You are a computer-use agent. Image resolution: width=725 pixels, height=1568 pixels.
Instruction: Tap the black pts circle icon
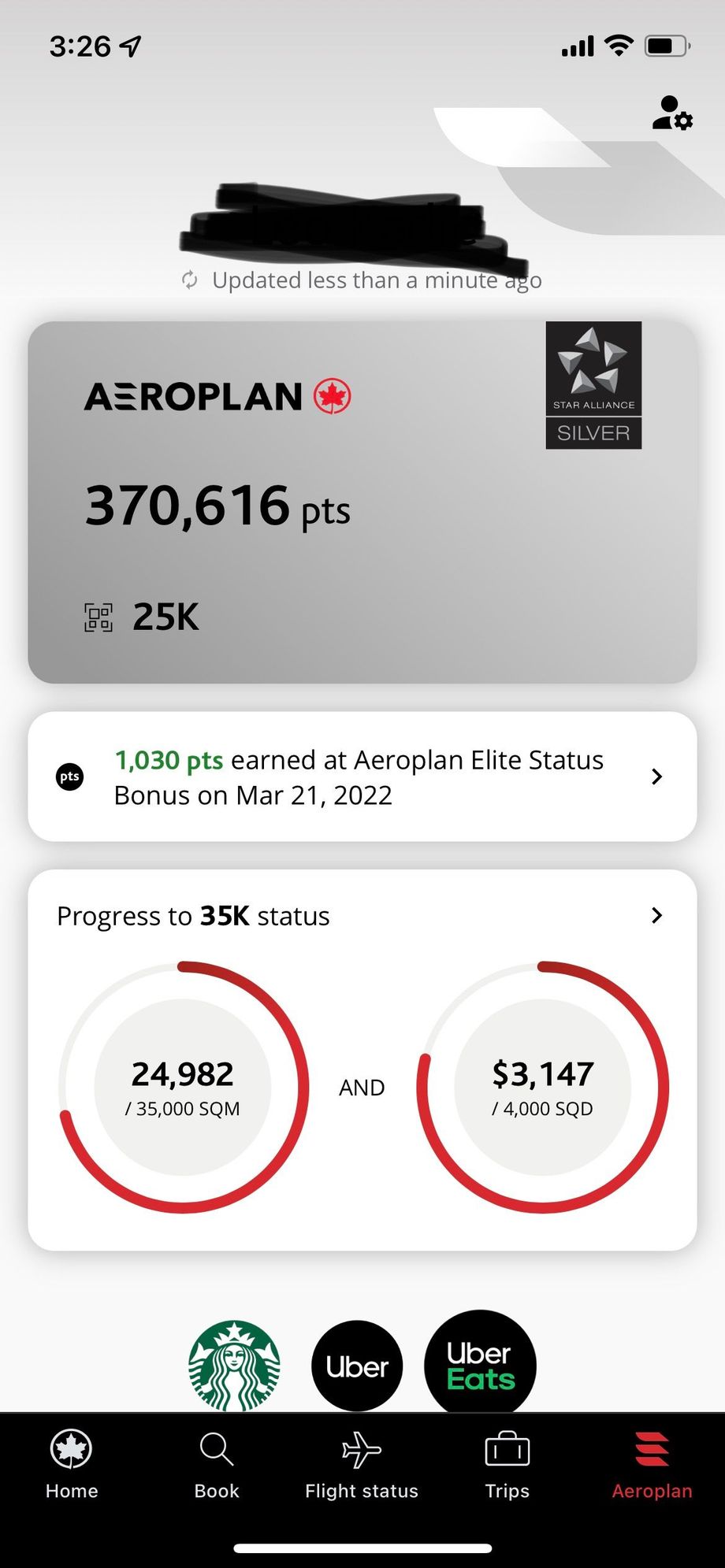click(70, 777)
